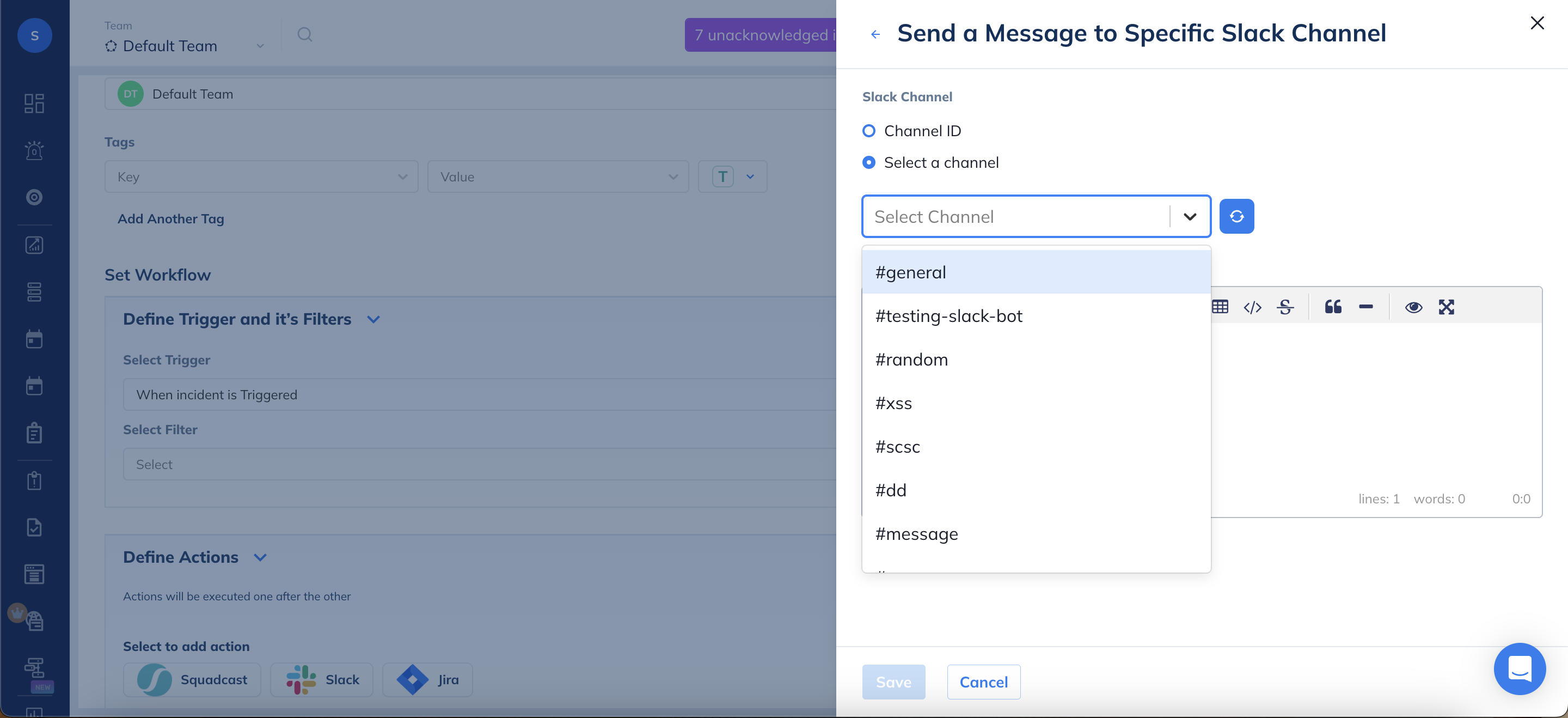Select the Channel ID radio option
Screen dimensions: 1568x718
[x=868, y=131]
